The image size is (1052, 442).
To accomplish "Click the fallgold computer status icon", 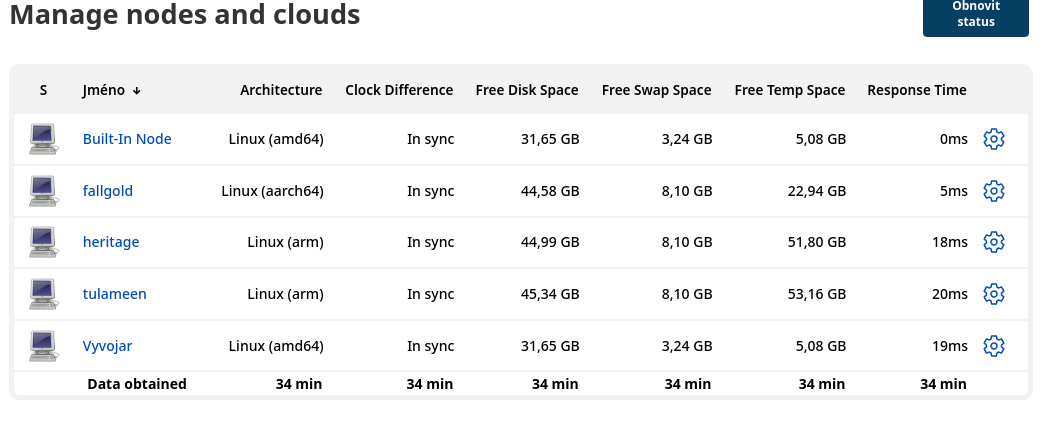I will (x=43, y=191).
